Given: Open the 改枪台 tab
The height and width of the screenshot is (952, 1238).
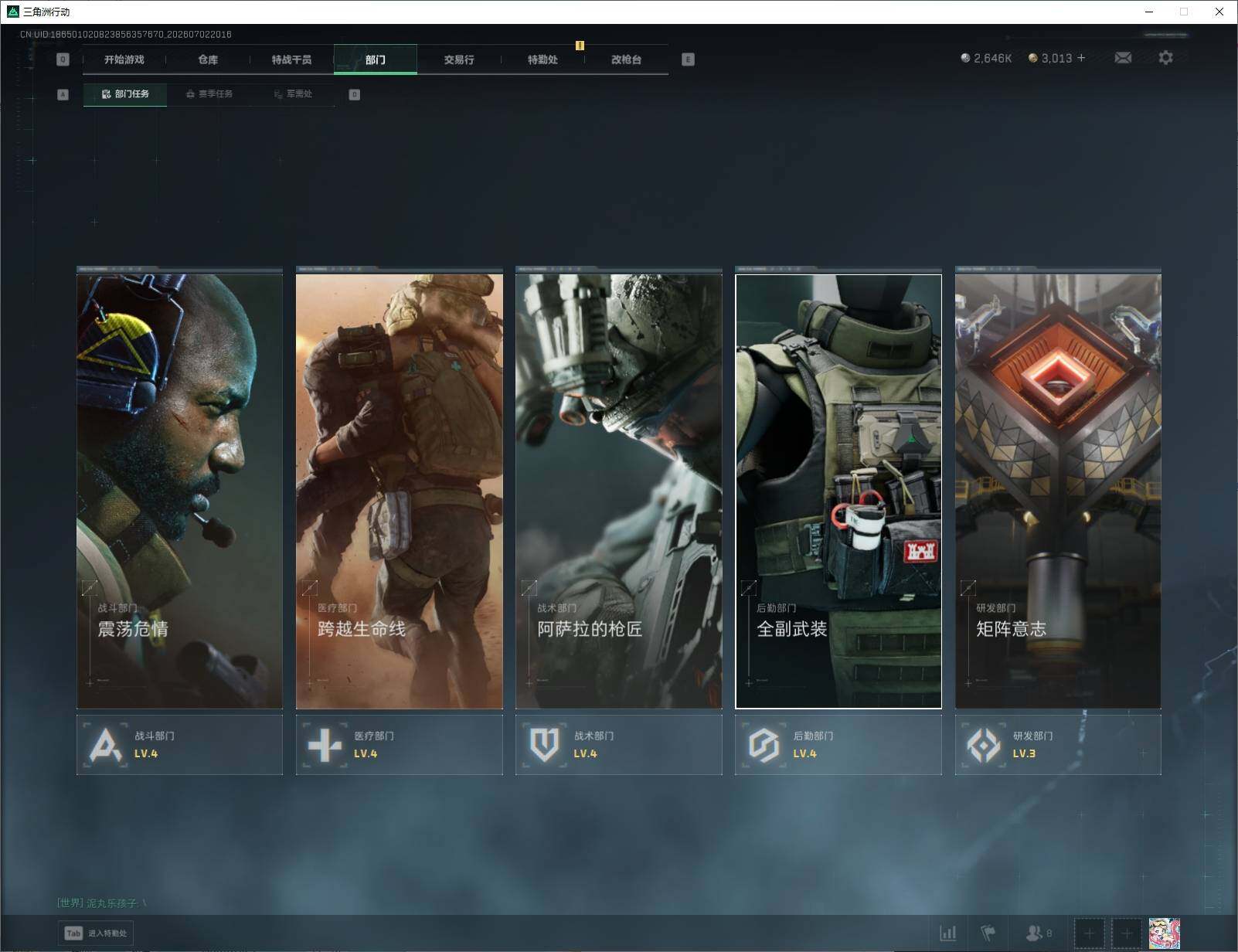Looking at the screenshot, I should click(626, 59).
